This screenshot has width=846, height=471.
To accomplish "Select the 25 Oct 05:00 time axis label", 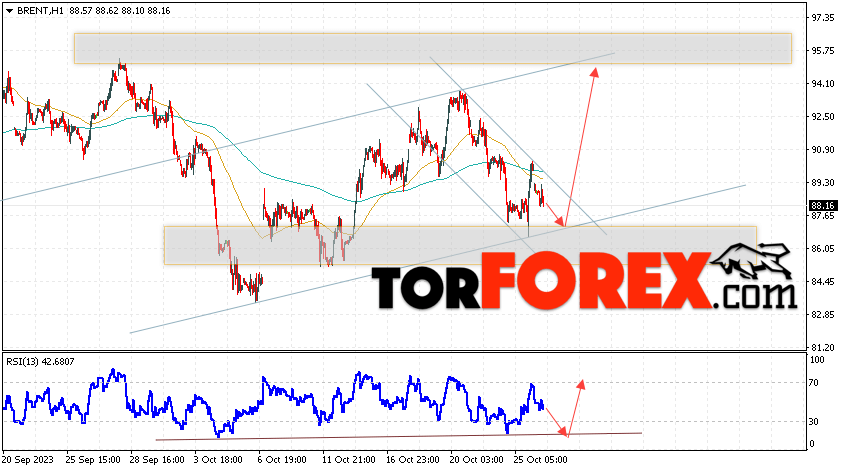I will [540, 460].
